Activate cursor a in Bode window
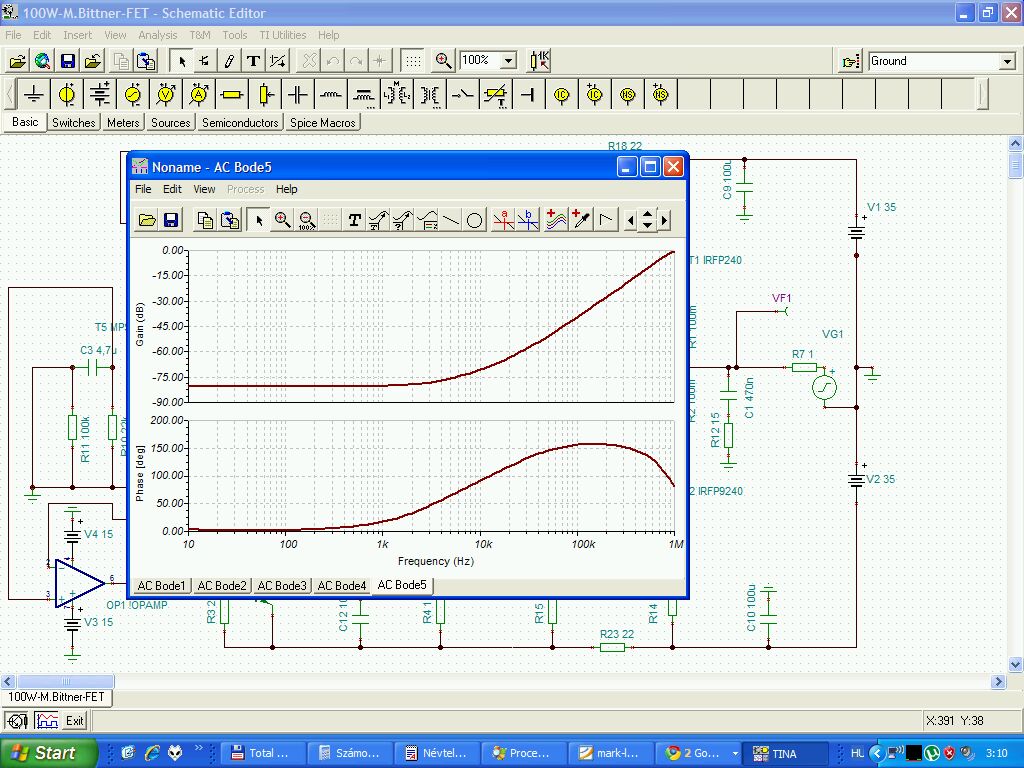 point(504,220)
